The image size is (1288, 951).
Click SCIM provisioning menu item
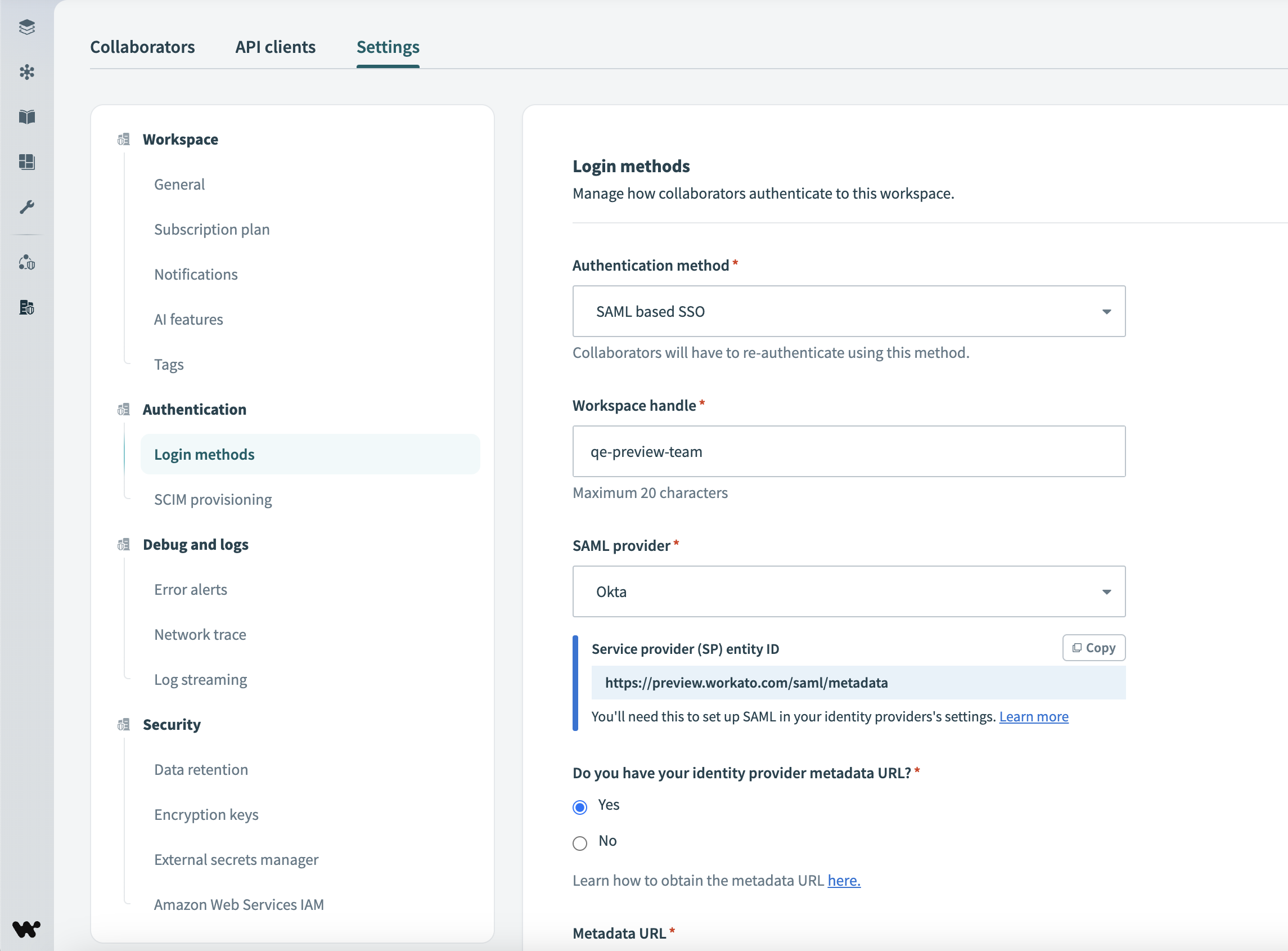(213, 499)
